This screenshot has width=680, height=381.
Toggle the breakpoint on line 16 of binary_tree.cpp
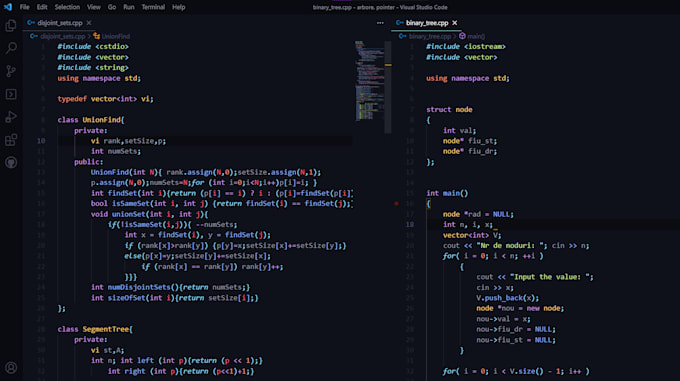pyautogui.click(x=396, y=203)
